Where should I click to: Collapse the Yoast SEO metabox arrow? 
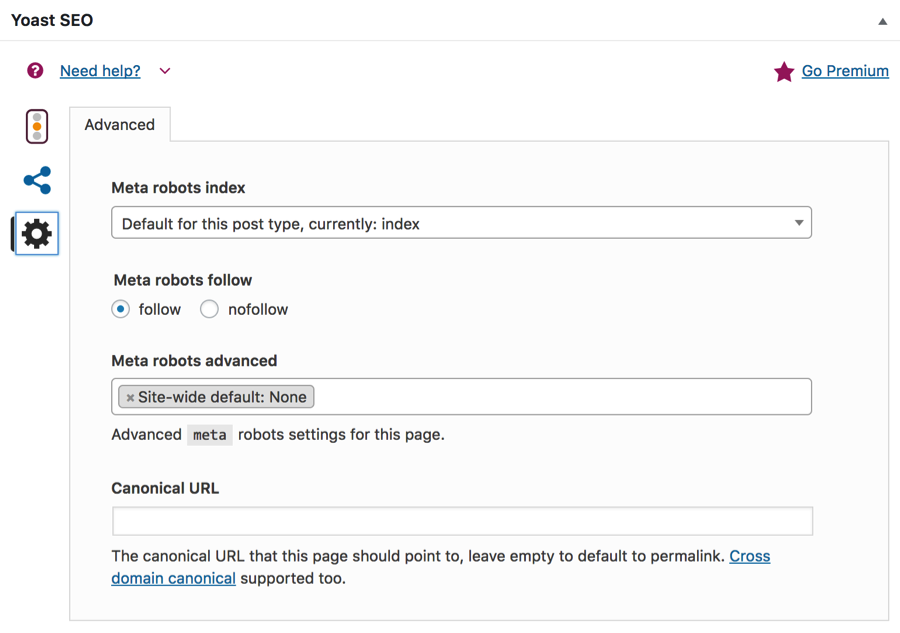[882, 22]
